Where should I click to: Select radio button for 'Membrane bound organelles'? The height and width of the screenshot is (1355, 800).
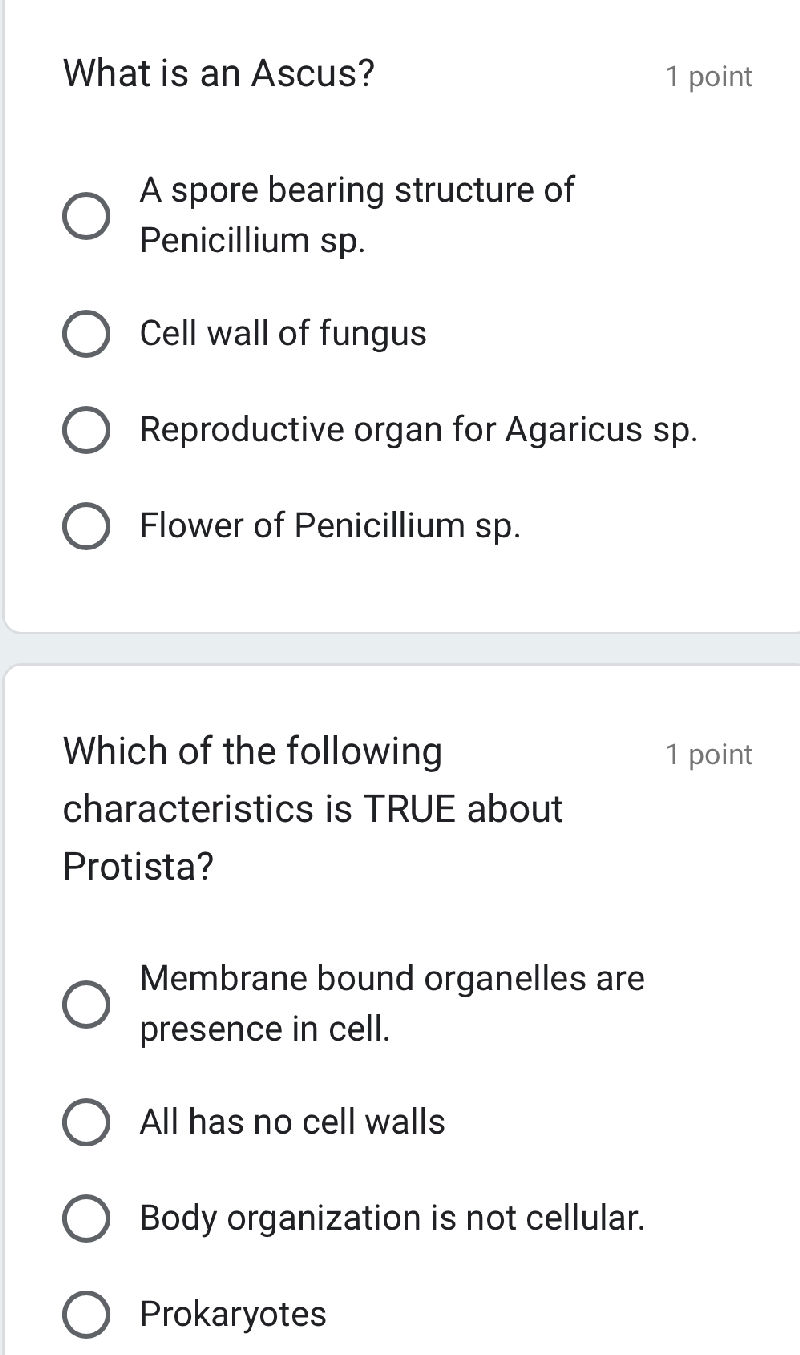point(87,1004)
